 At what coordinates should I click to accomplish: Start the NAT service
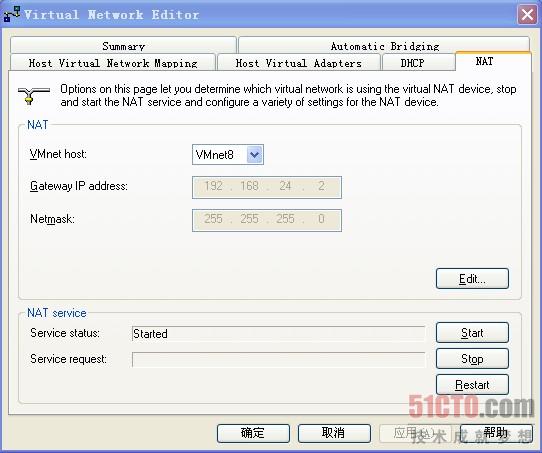pos(472,332)
